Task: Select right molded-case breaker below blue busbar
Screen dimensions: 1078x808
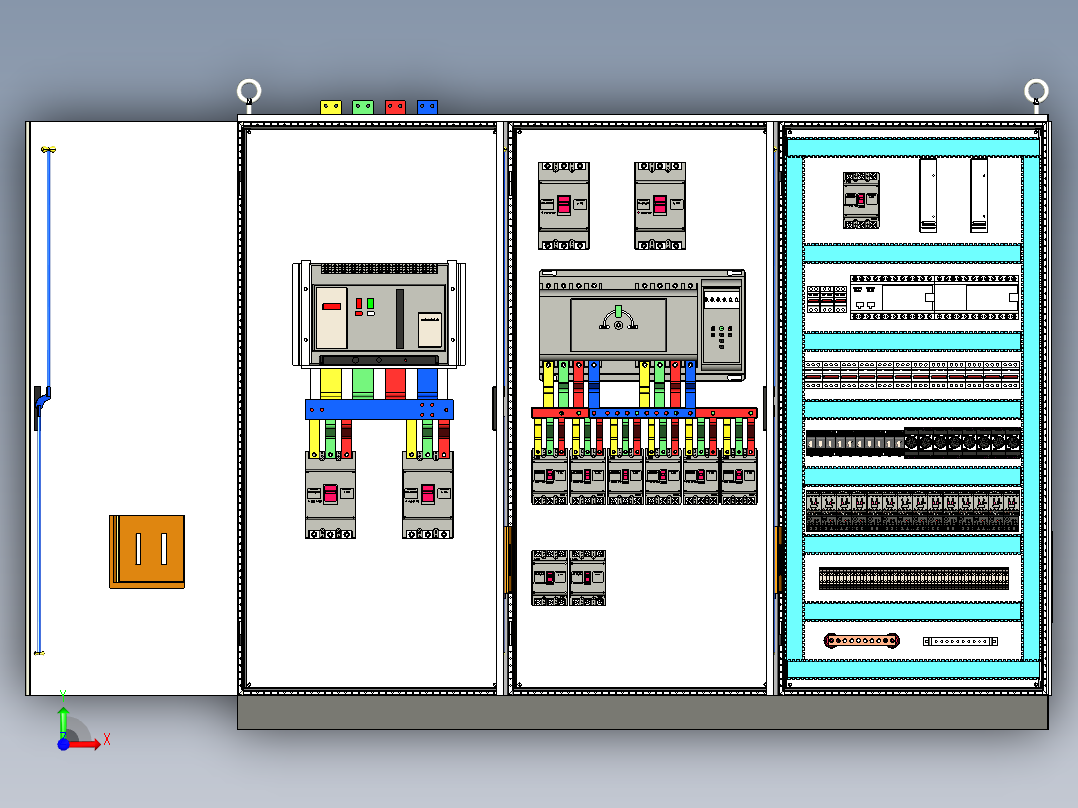Action: pos(428,494)
